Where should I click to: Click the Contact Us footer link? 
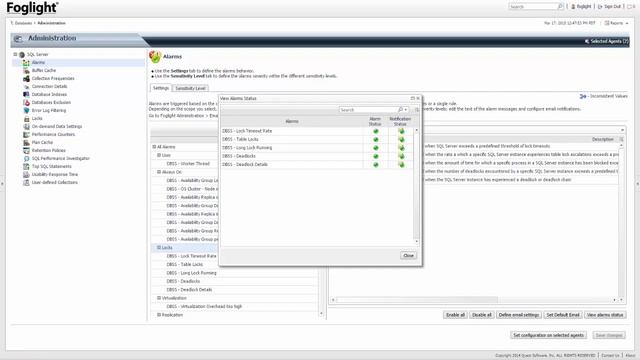coord(610,356)
